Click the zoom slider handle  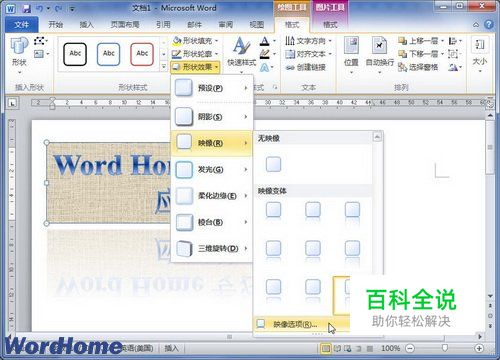pos(445,348)
